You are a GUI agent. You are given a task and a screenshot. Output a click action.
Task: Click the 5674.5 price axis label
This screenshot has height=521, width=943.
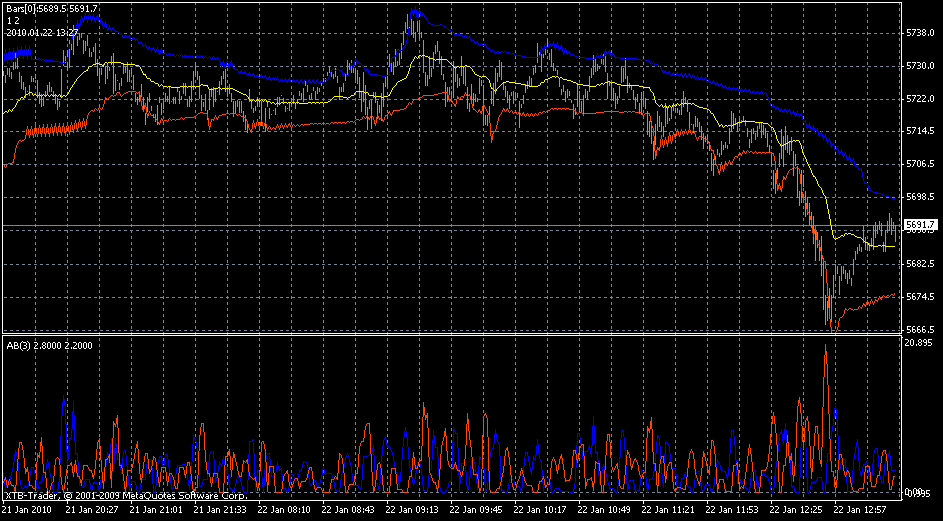click(920, 297)
